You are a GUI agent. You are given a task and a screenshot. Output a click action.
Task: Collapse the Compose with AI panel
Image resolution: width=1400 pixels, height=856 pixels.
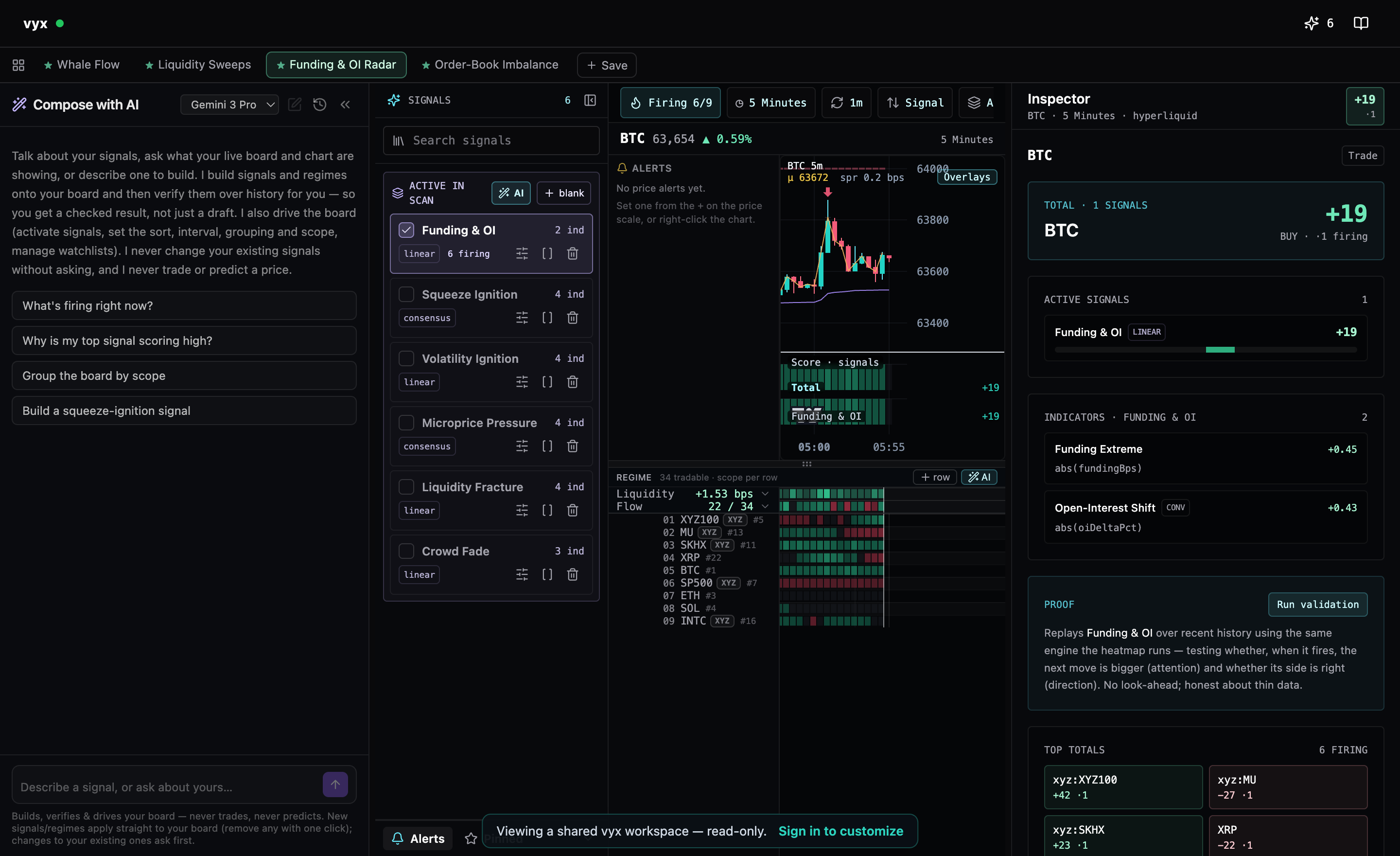[x=346, y=105]
